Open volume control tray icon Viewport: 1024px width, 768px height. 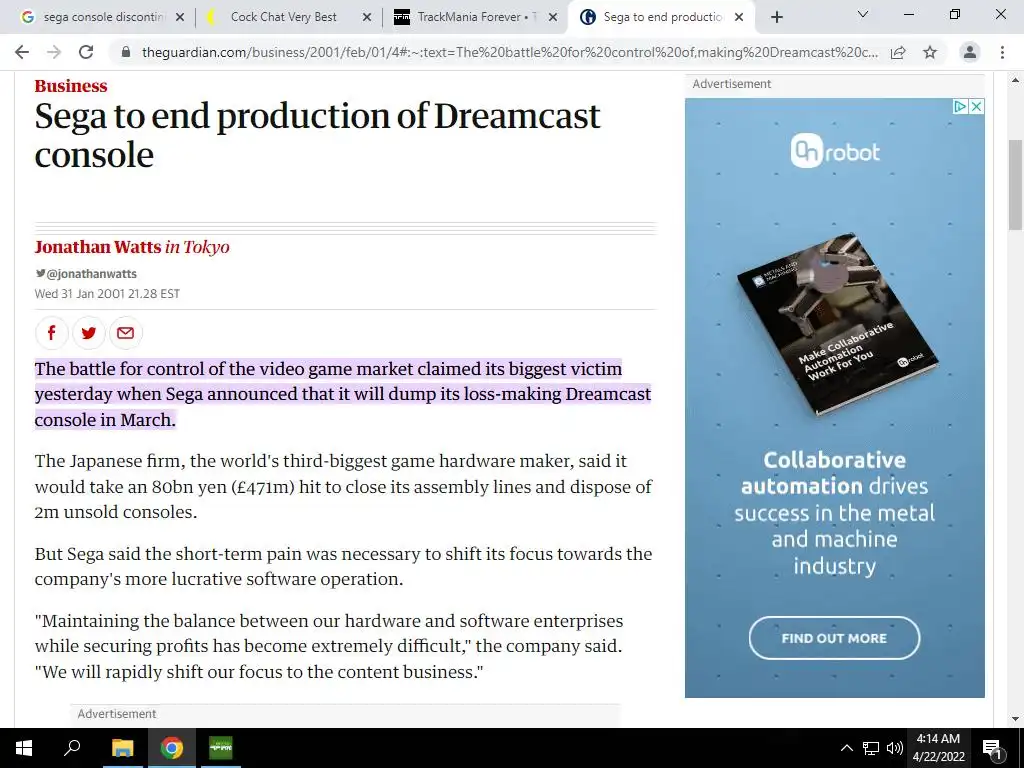(x=894, y=748)
